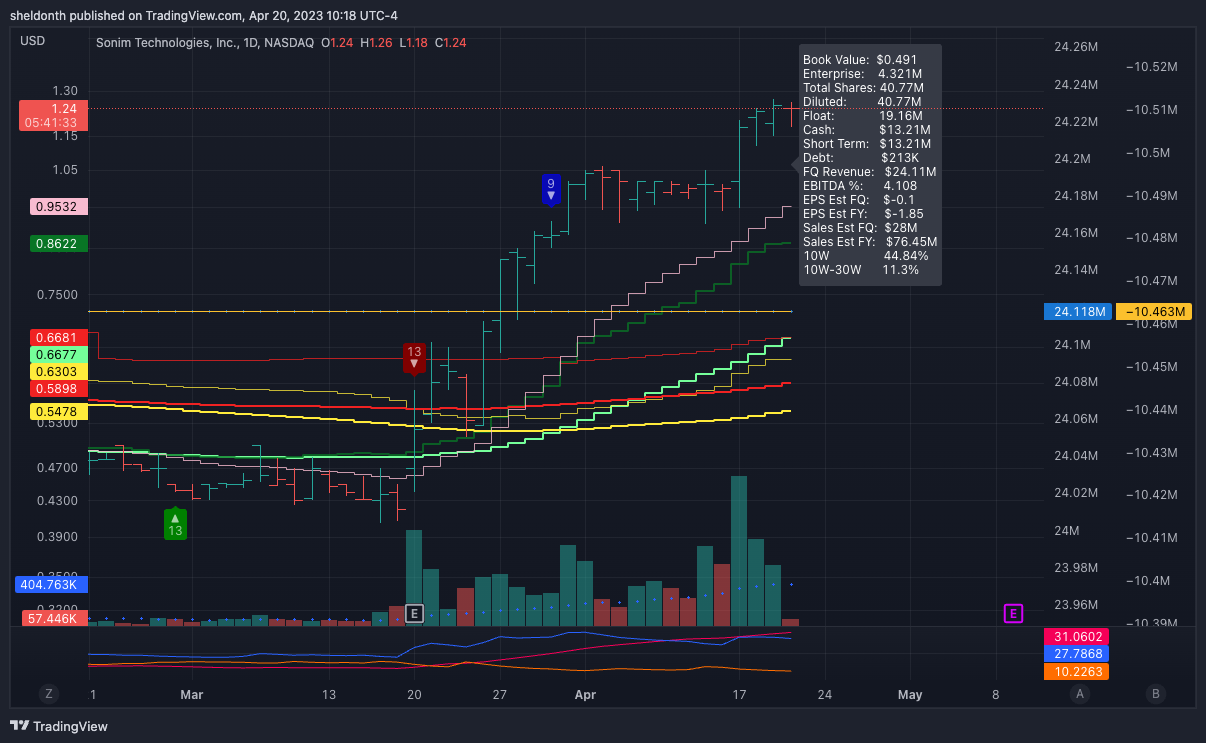The height and width of the screenshot is (743, 1206).
Task: Click the 24.26M right axis tick
Action: click(1077, 47)
